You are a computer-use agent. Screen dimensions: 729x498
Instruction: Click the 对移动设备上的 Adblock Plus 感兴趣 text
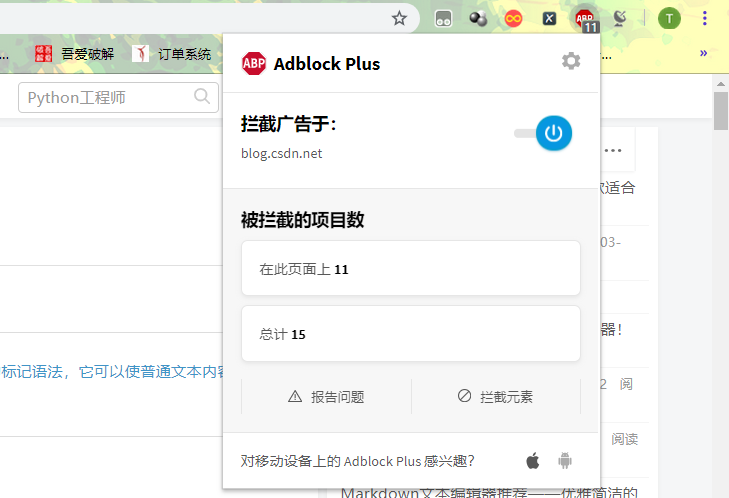click(x=358, y=461)
